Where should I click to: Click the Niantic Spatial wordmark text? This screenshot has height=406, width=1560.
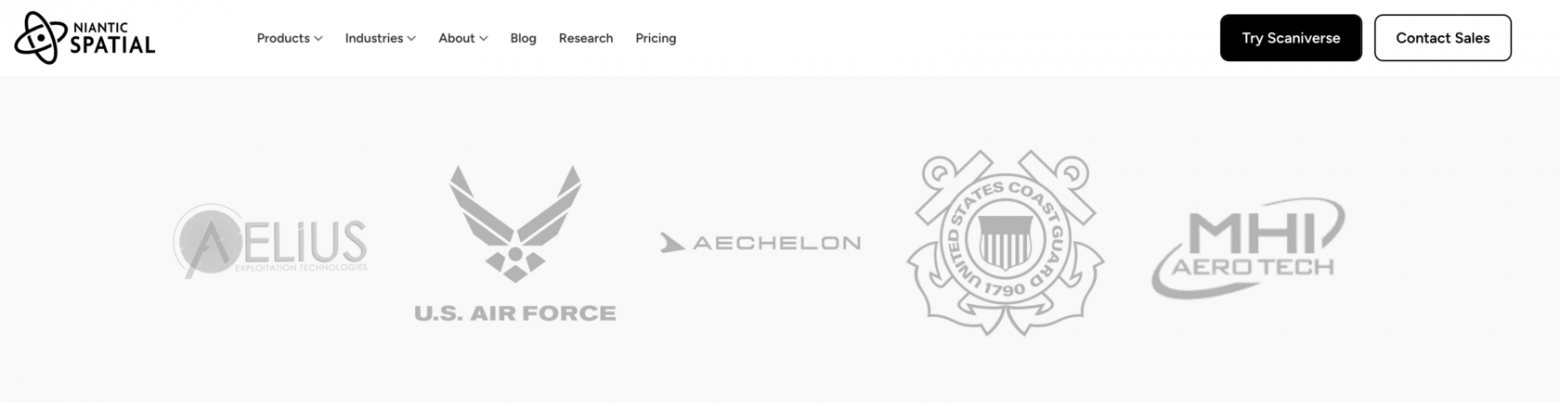coord(113,38)
